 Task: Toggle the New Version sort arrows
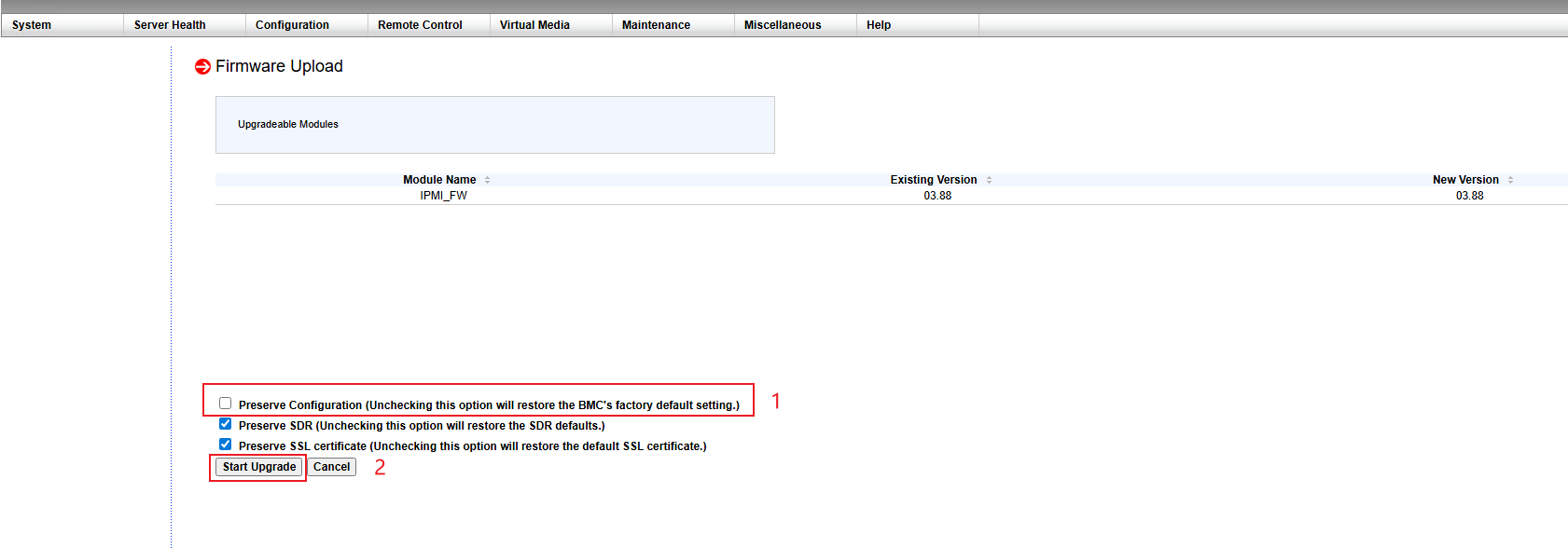click(x=1510, y=180)
